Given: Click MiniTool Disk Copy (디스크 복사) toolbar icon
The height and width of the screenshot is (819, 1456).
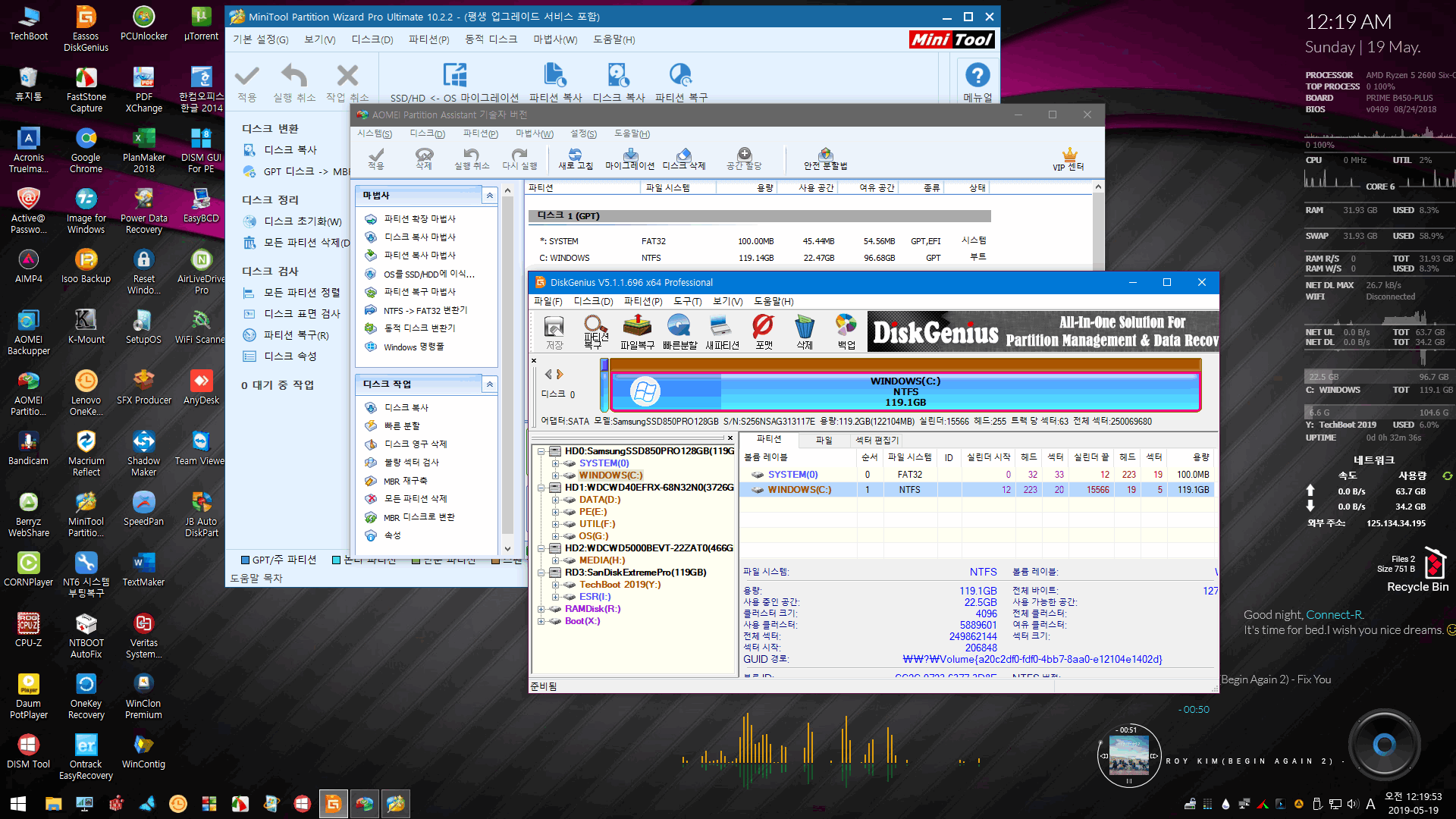Looking at the screenshot, I should 619,83.
